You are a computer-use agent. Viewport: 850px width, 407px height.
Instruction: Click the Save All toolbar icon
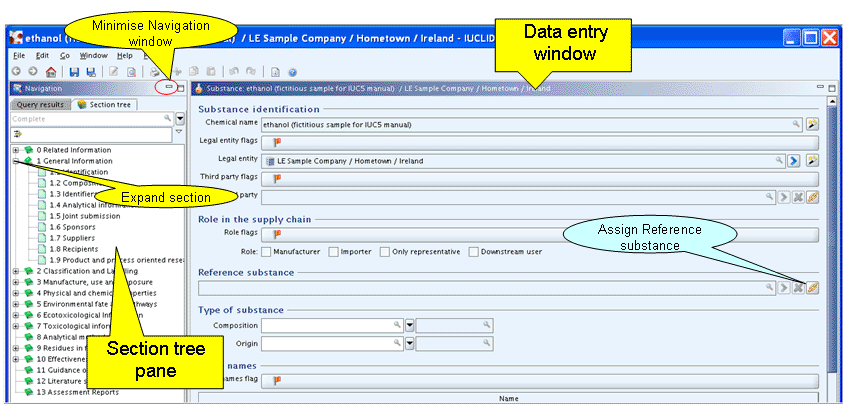[91, 71]
